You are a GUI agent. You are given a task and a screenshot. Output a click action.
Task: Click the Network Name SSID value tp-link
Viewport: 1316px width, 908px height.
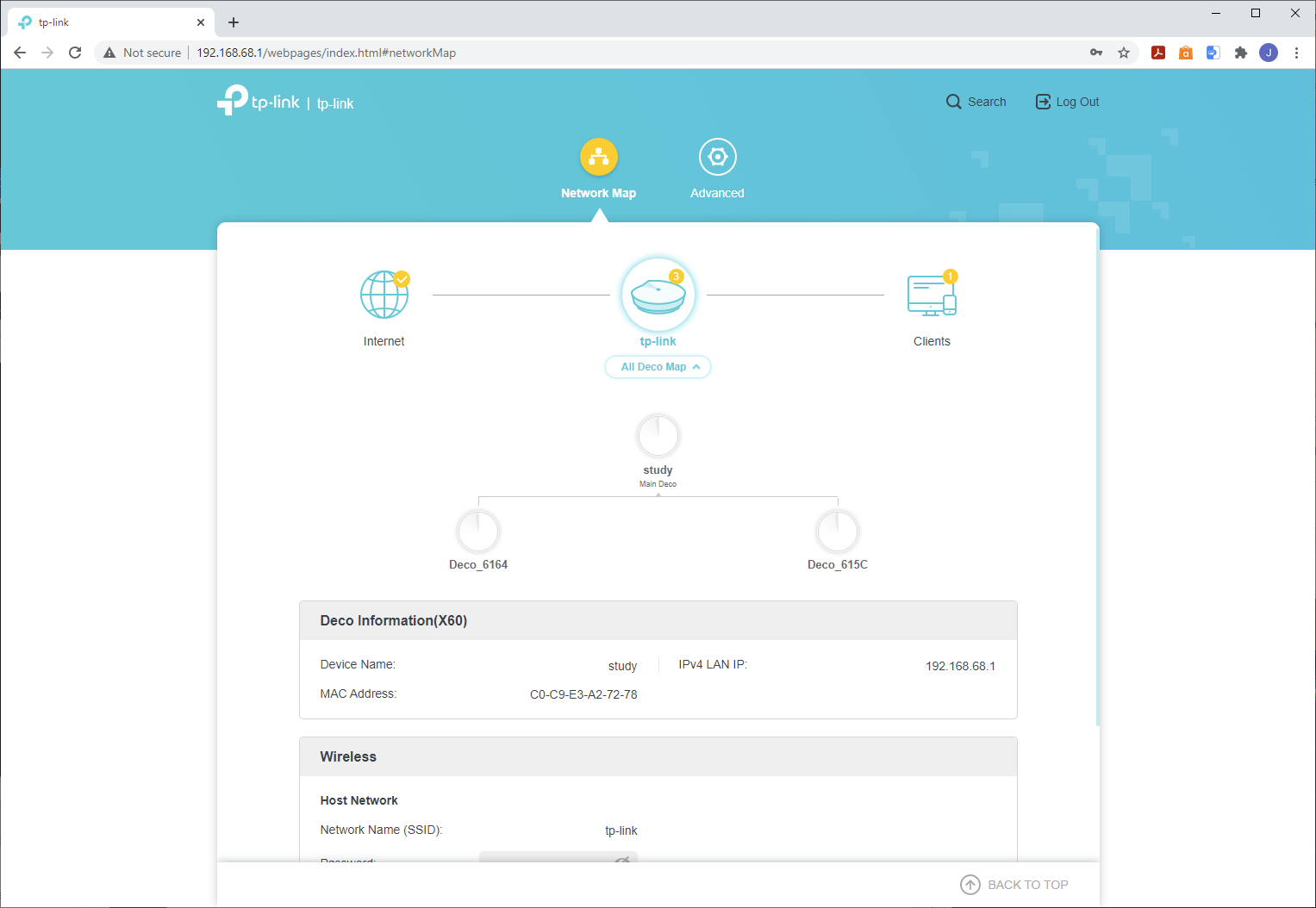tap(621, 830)
